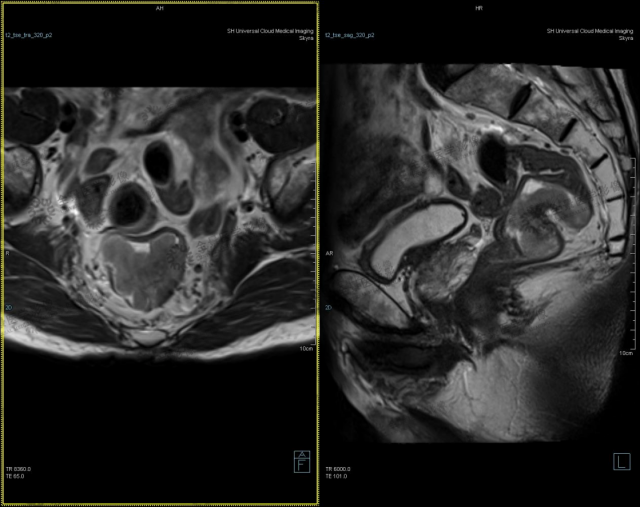Click the institution name text in the axial view
This screenshot has height=507, width=640.
coord(270,31)
